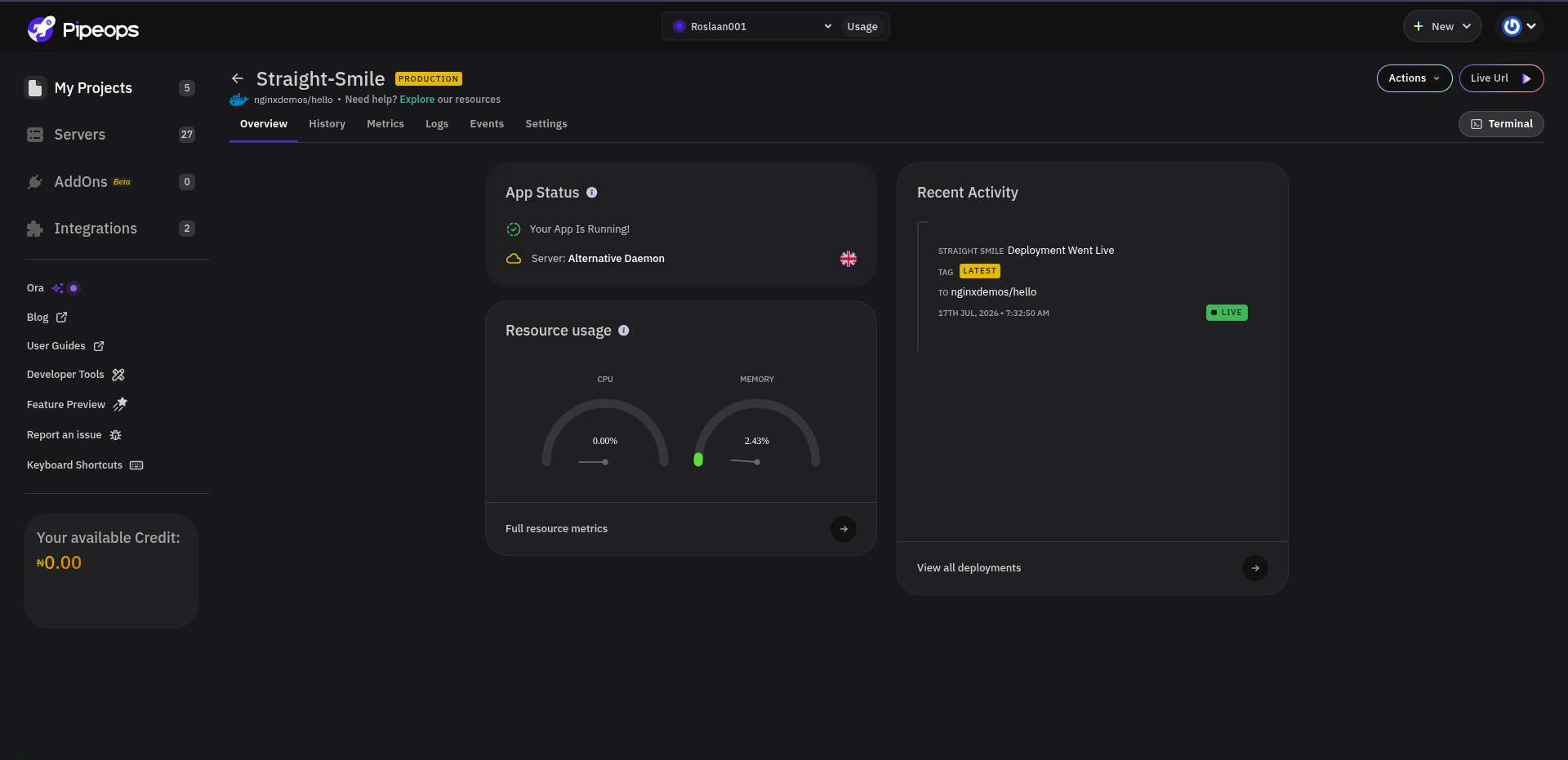This screenshot has width=1568, height=760.
Task: Open Keyboard Shortcuts
Action: (x=74, y=465)
